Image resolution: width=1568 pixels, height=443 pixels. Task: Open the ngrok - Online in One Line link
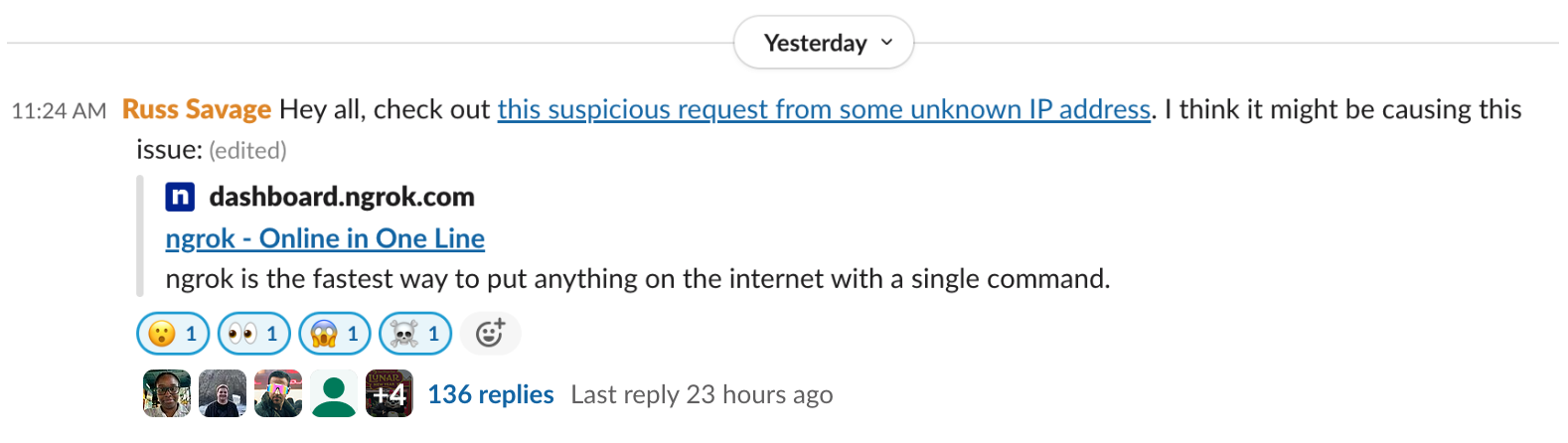click(x=325, y=238)
